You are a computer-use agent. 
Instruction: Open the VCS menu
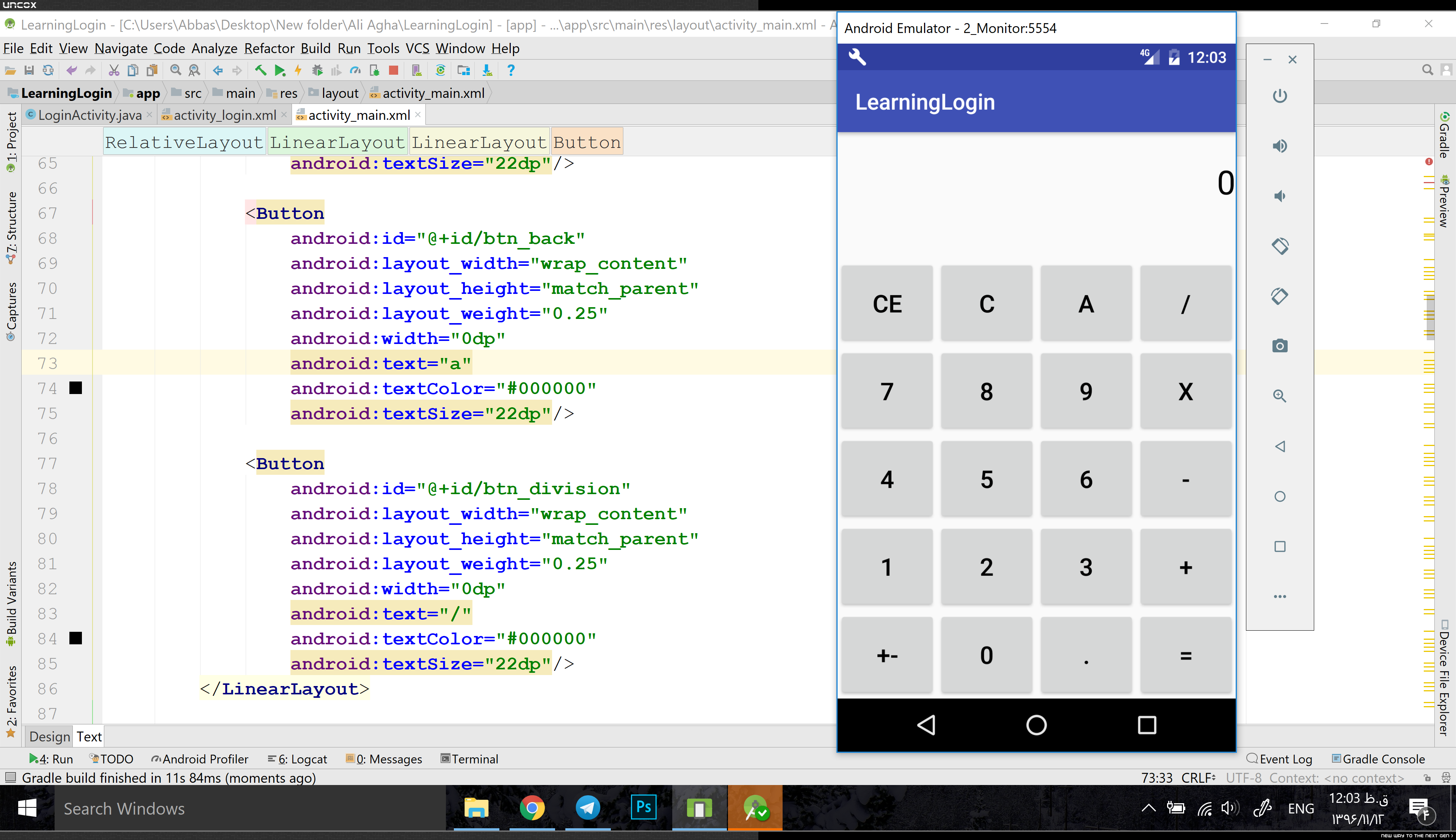point(417,49)
